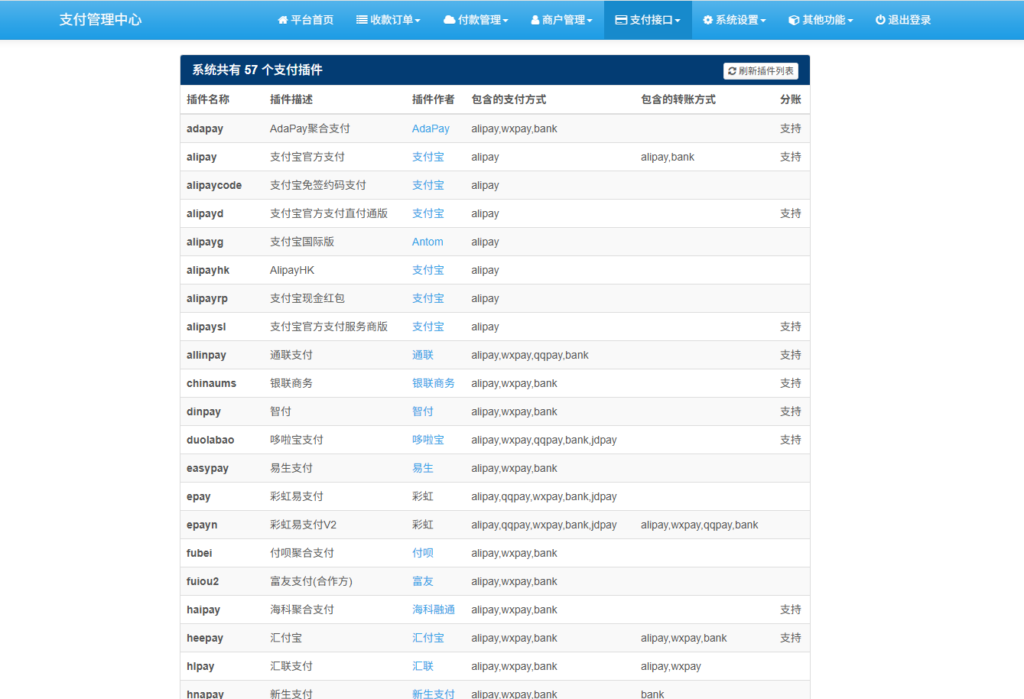Click the 银联商务 author link
This screenshot has width=1024, height=699.
click(433, 383)
